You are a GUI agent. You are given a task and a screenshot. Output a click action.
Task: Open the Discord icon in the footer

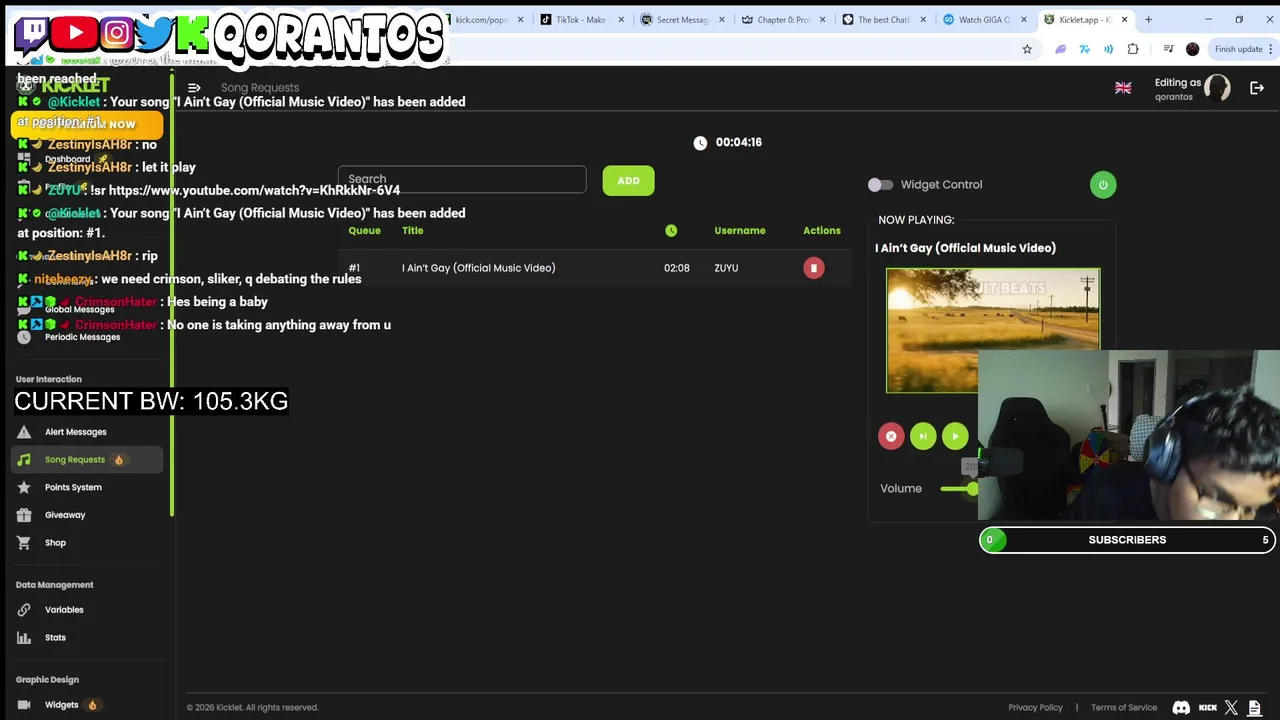coord(1181,708)
